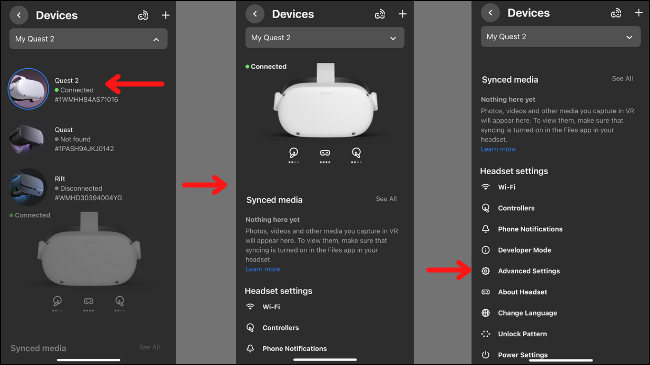Add a device with the plus icon in the left panel
Image resolution: width=650 pixels, height=365 pixels.
tap(165, 15)
